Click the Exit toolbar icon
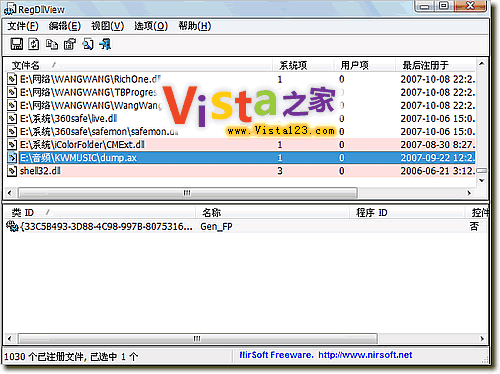Image resolution: width=500 pixels, height=374 pixels. (105, 44)
